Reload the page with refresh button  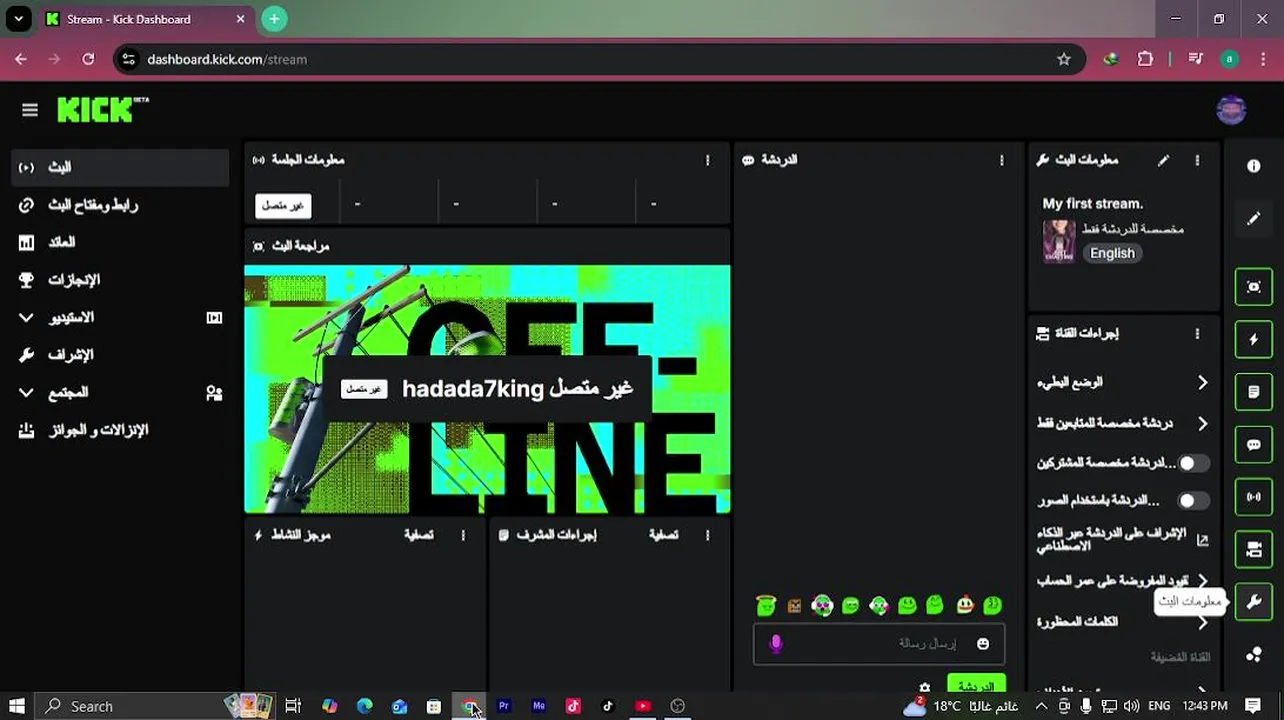click(x=88, y=59)
